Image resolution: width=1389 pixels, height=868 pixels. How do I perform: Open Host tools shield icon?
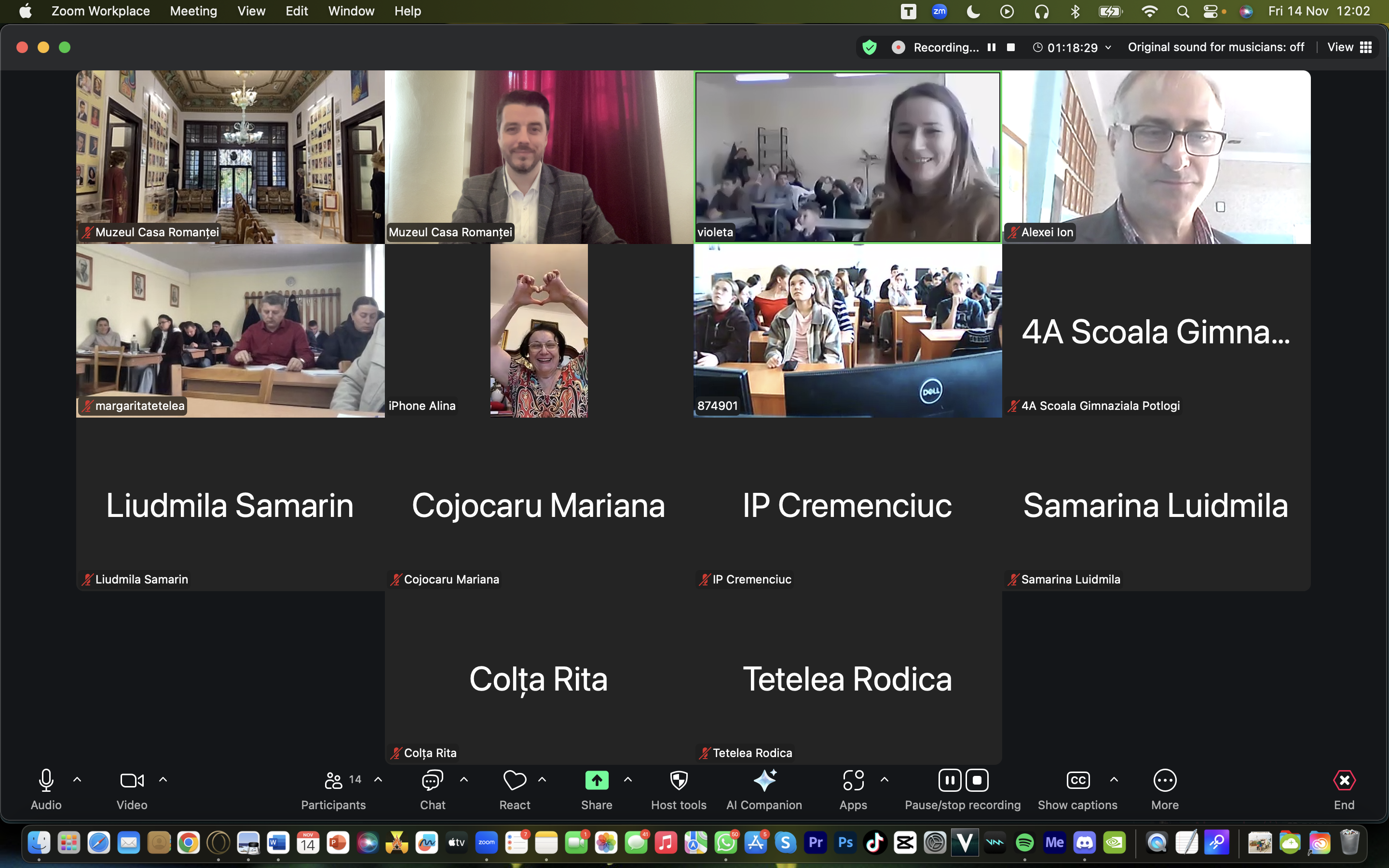point(679,781)
